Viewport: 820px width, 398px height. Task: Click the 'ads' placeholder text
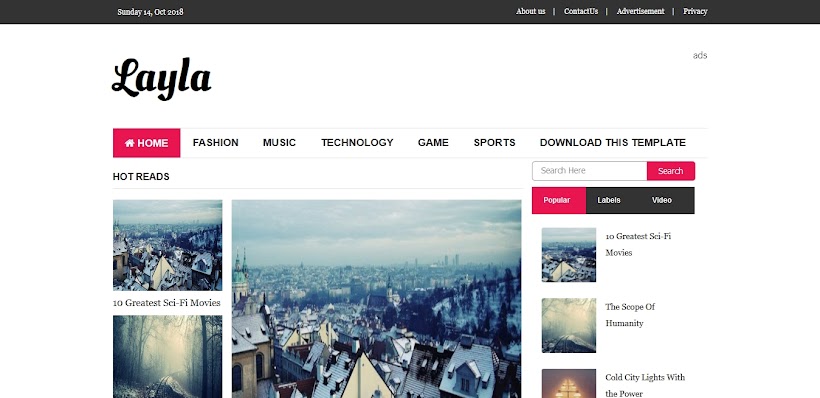click(700, 55)
